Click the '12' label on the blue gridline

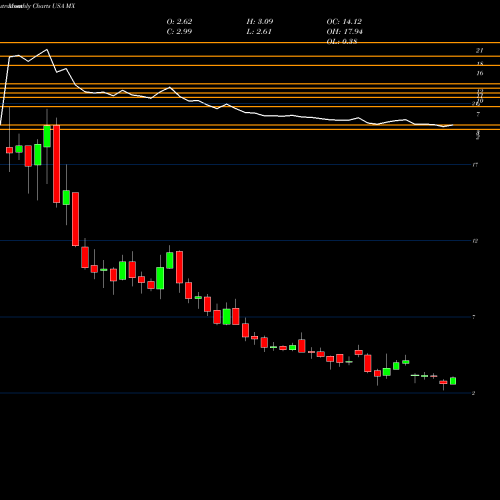[475, 241]
